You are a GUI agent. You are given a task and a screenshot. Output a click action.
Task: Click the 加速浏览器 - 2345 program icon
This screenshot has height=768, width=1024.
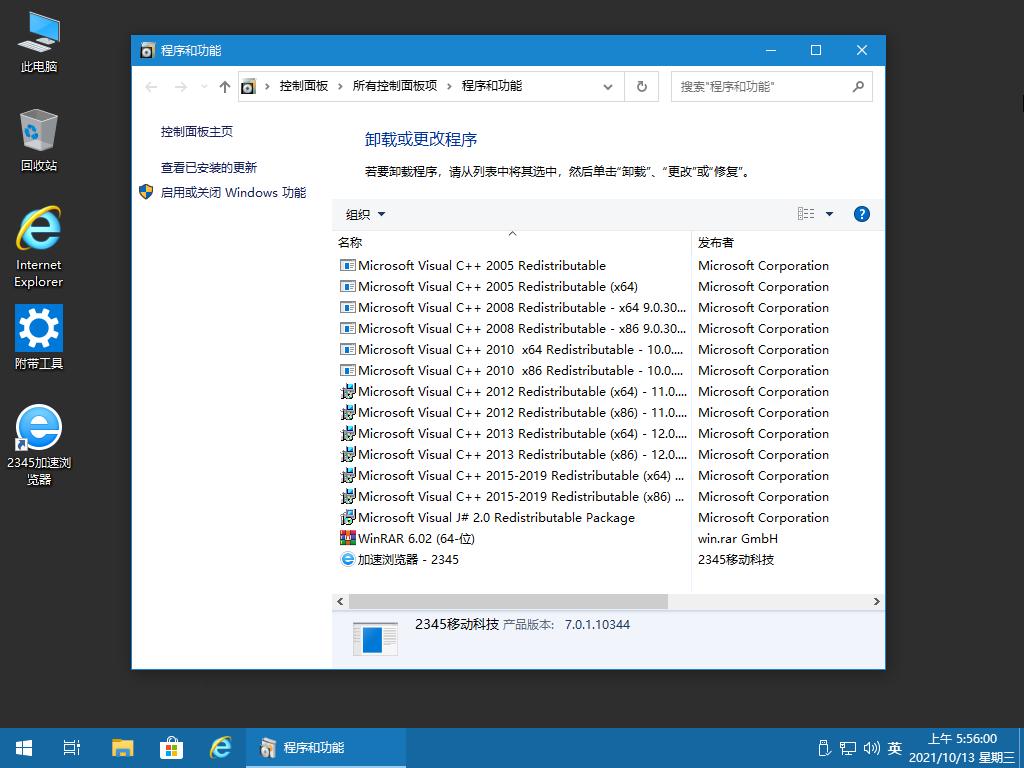pos(348,559)
